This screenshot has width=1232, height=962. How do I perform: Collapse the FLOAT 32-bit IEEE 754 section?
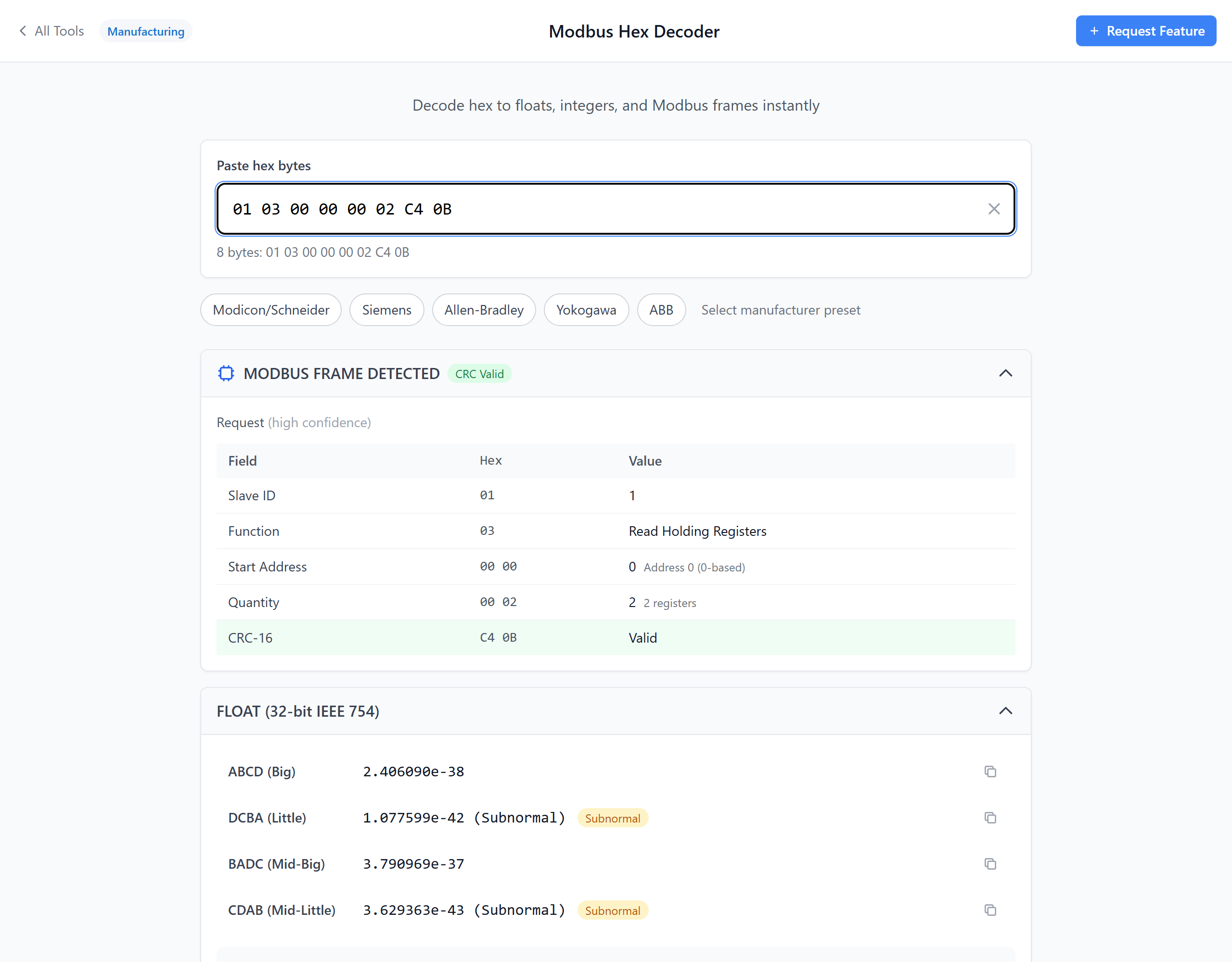pos(1005,711)
